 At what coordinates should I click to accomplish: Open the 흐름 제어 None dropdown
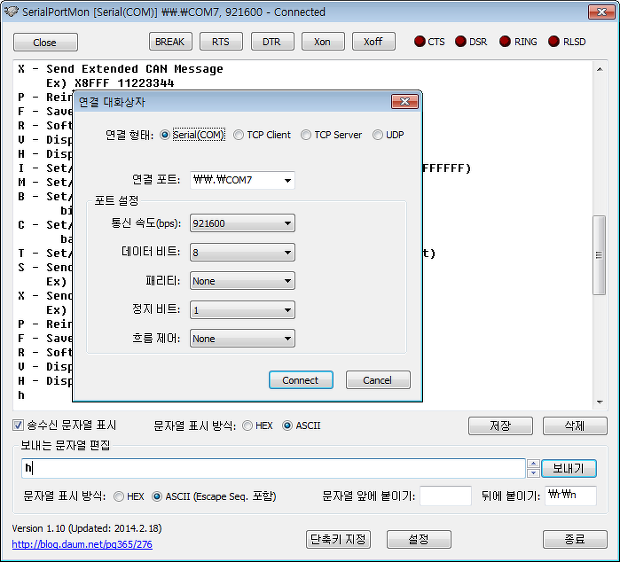point(242,339)
